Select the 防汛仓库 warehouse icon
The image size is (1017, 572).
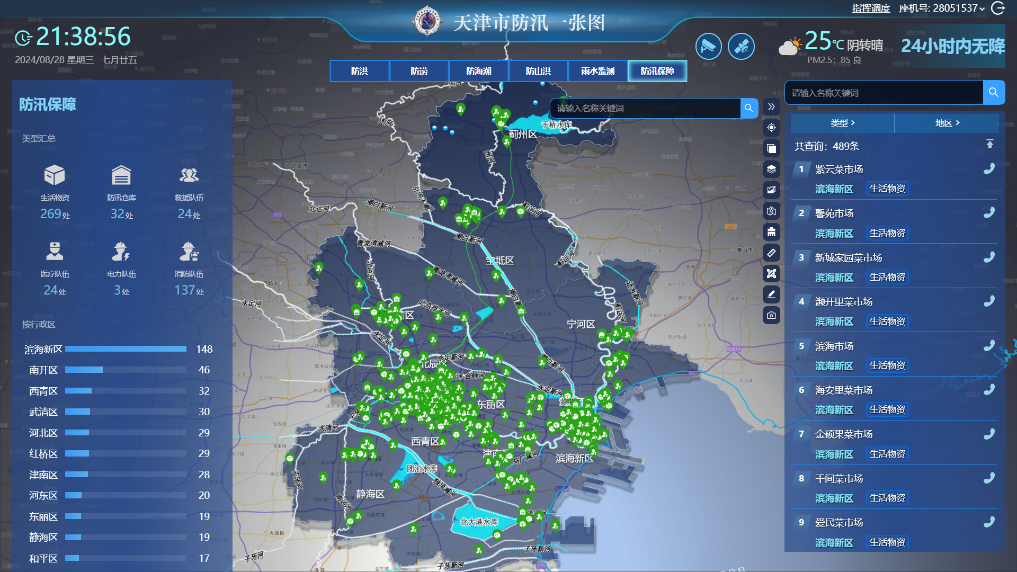pyautogui.click(x=121, y=176)
